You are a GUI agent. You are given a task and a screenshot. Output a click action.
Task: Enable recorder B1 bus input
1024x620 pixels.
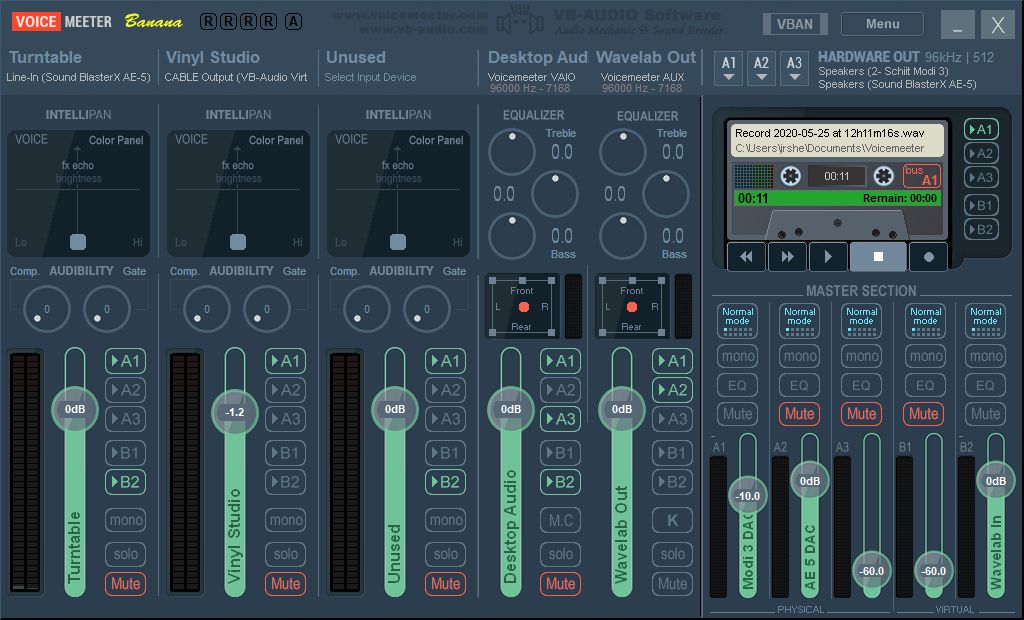[981, 205]
